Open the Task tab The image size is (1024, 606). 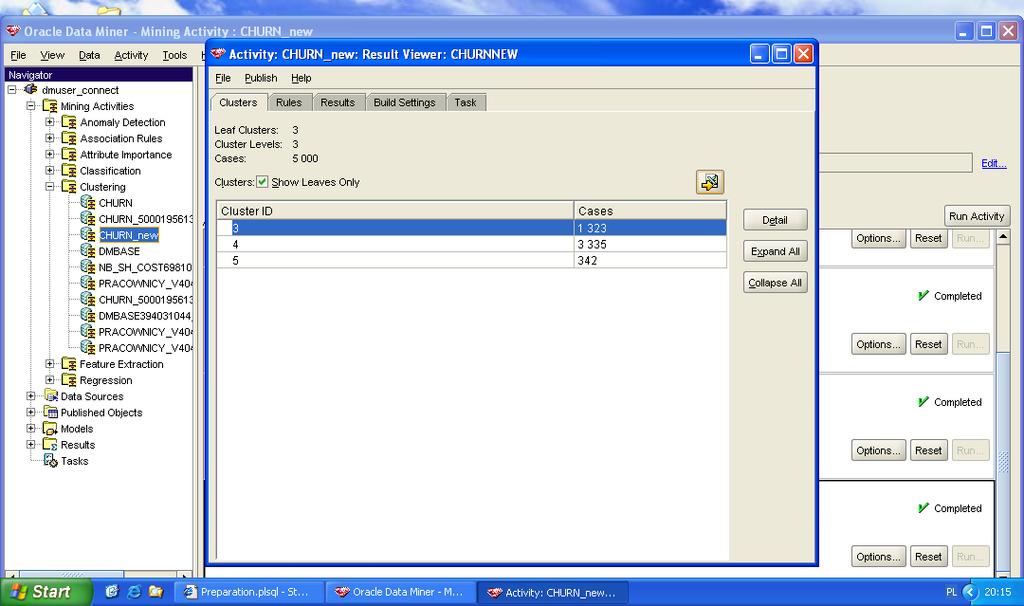pos(465,103)
